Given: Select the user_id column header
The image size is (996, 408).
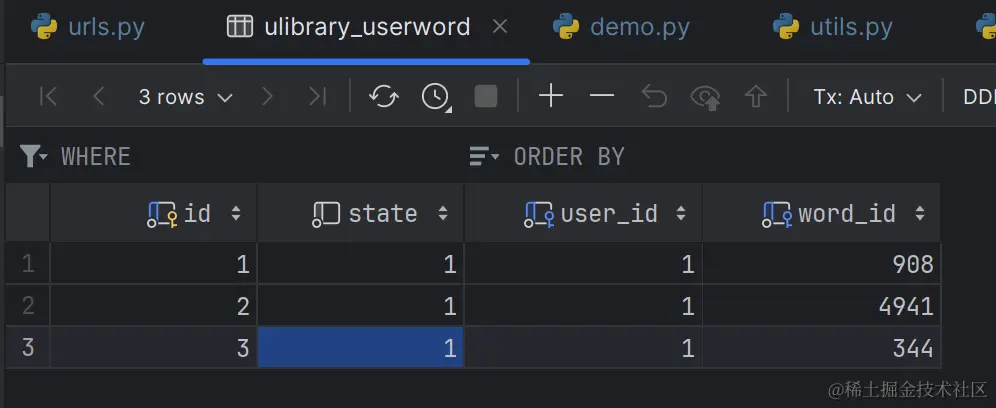Looking at the screenshot, I should click(583, 214).
